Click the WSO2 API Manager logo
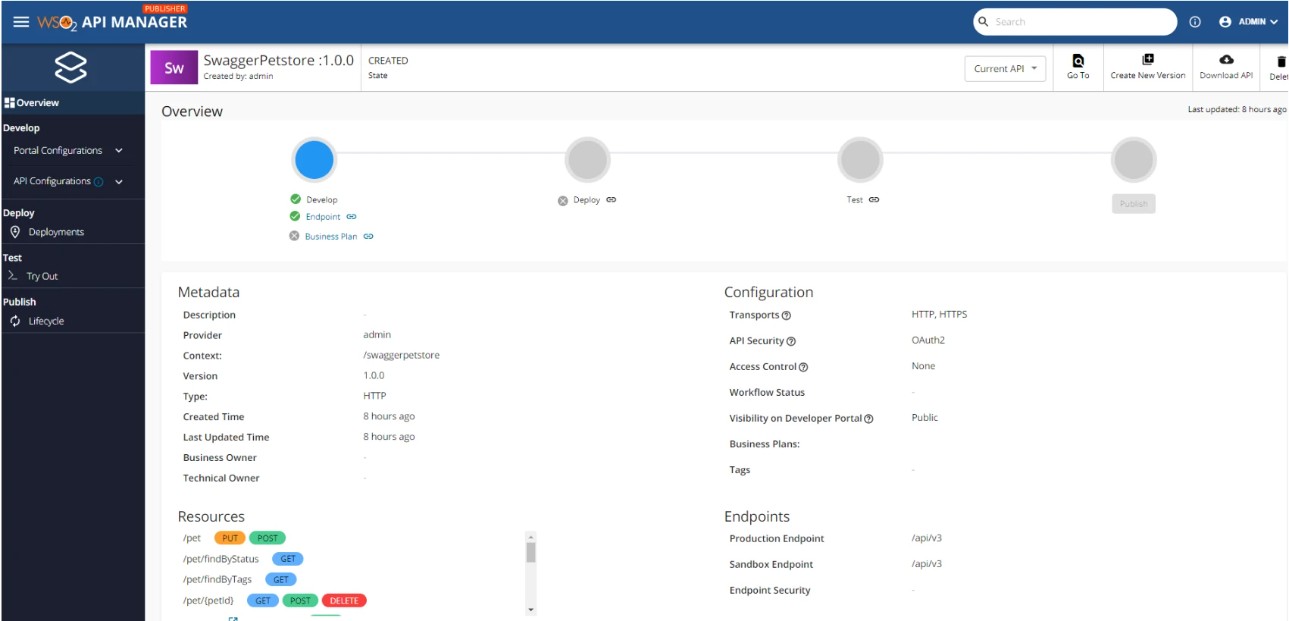The width and height of the screenshot is (1289, 621). (112, 21)
